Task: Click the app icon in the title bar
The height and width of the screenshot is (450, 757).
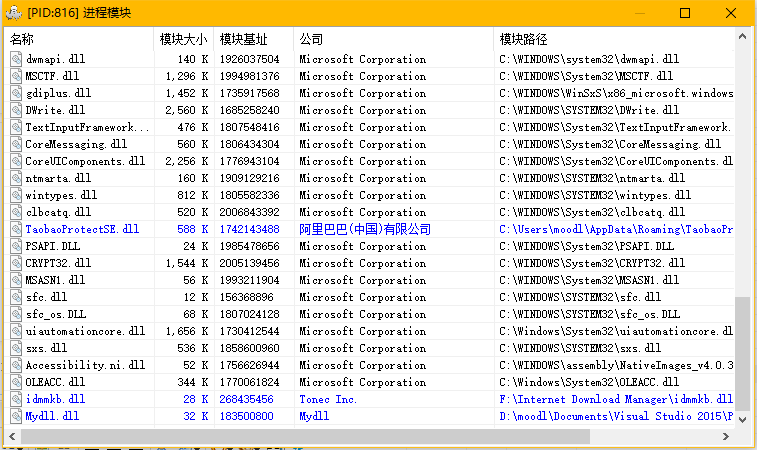Action: click(x=14, y=13)
